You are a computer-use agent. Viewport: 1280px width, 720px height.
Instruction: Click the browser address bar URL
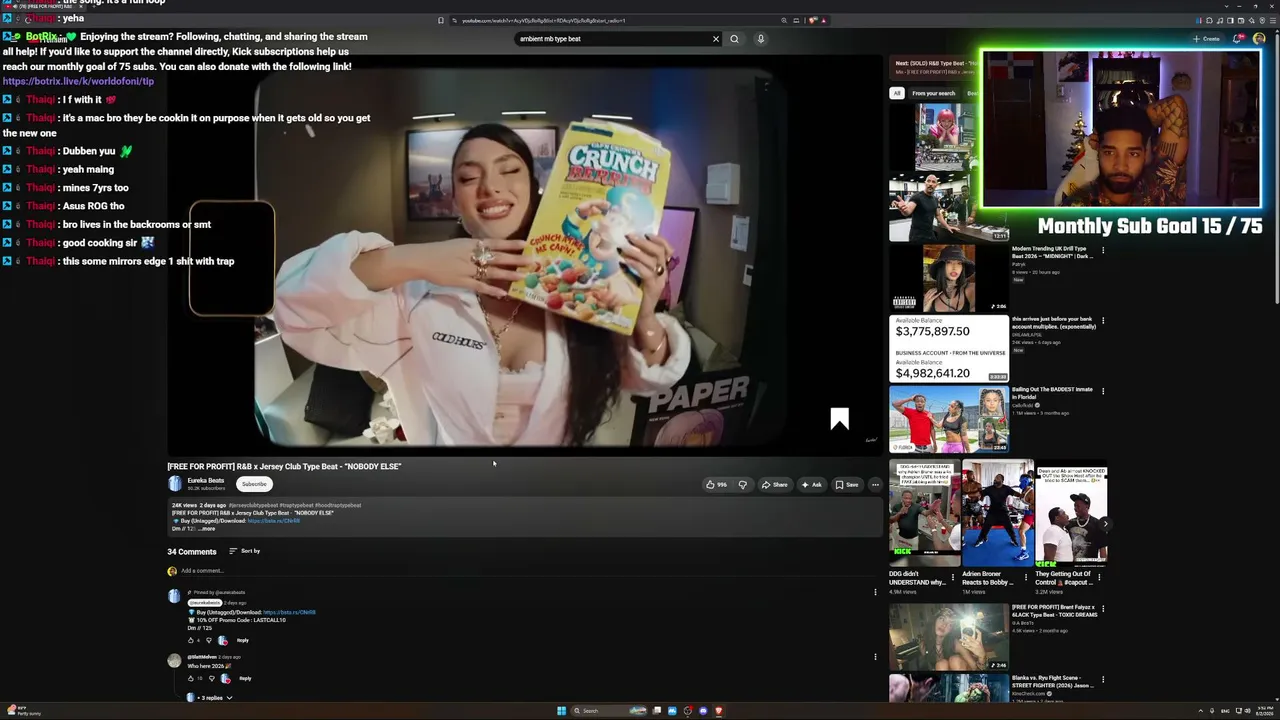543,20
